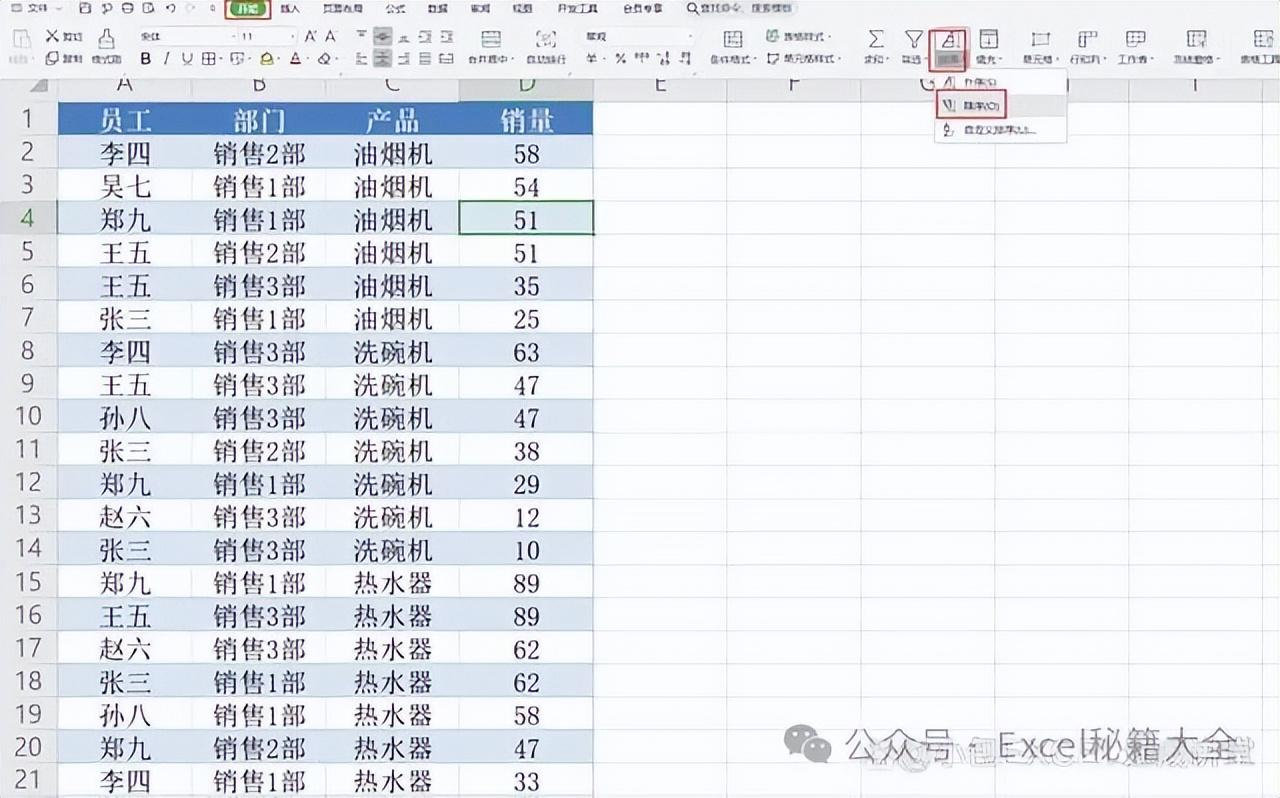This screenshot has width=1280, height=798.
Task: Click 吴七 in row 3
Action: click(125, 186)
